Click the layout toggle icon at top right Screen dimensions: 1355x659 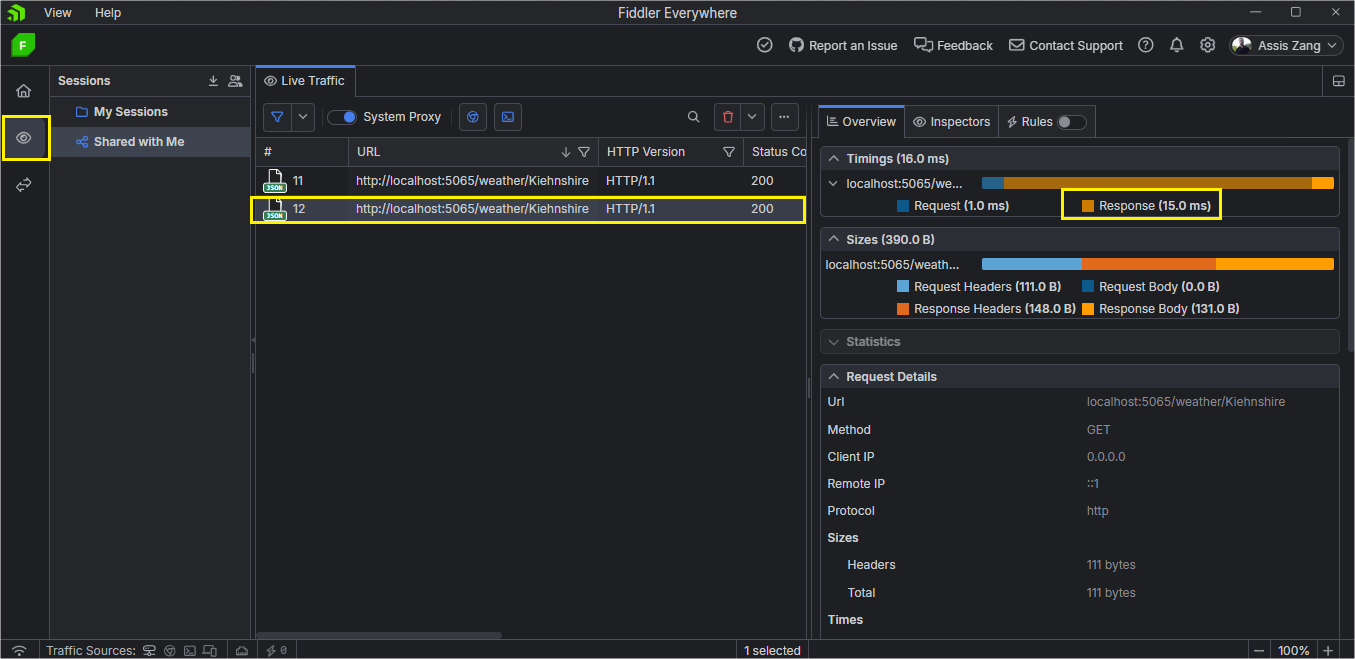(x=1339, y=81)
